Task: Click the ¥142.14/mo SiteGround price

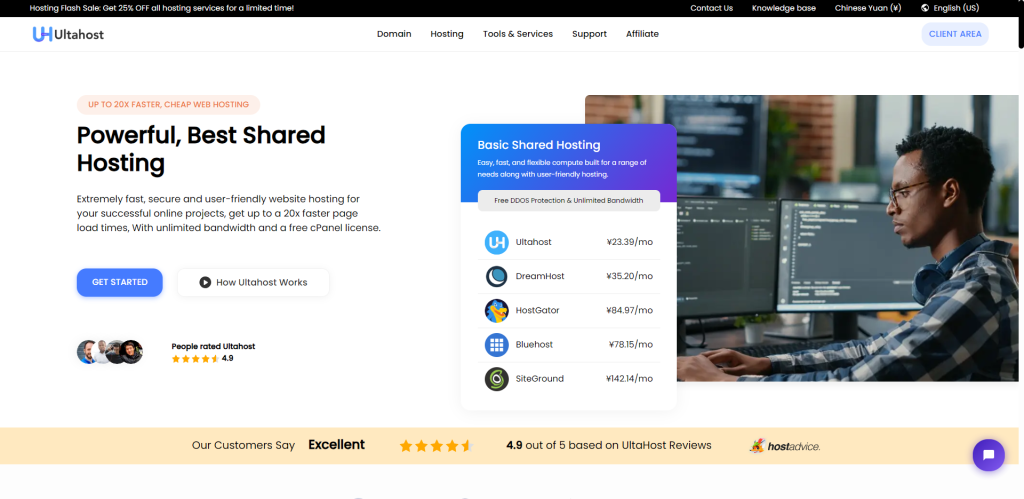Action: [629, 379]
